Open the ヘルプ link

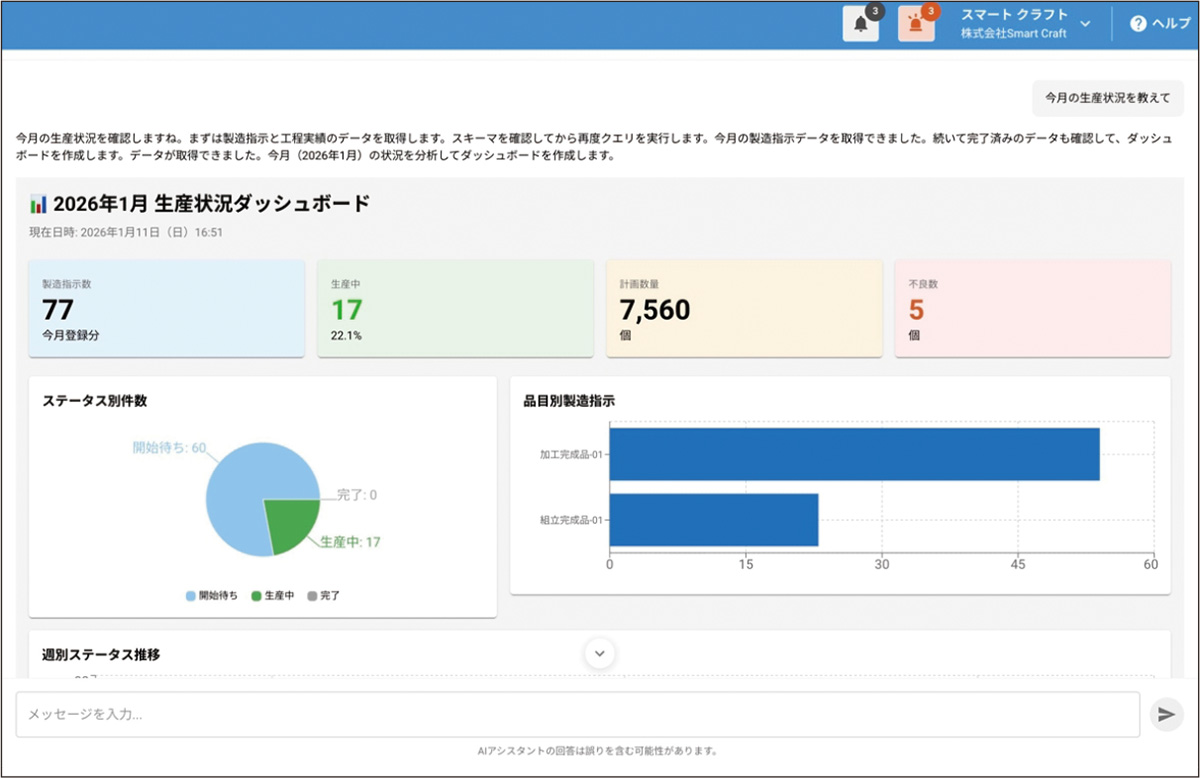(1170, 24)
